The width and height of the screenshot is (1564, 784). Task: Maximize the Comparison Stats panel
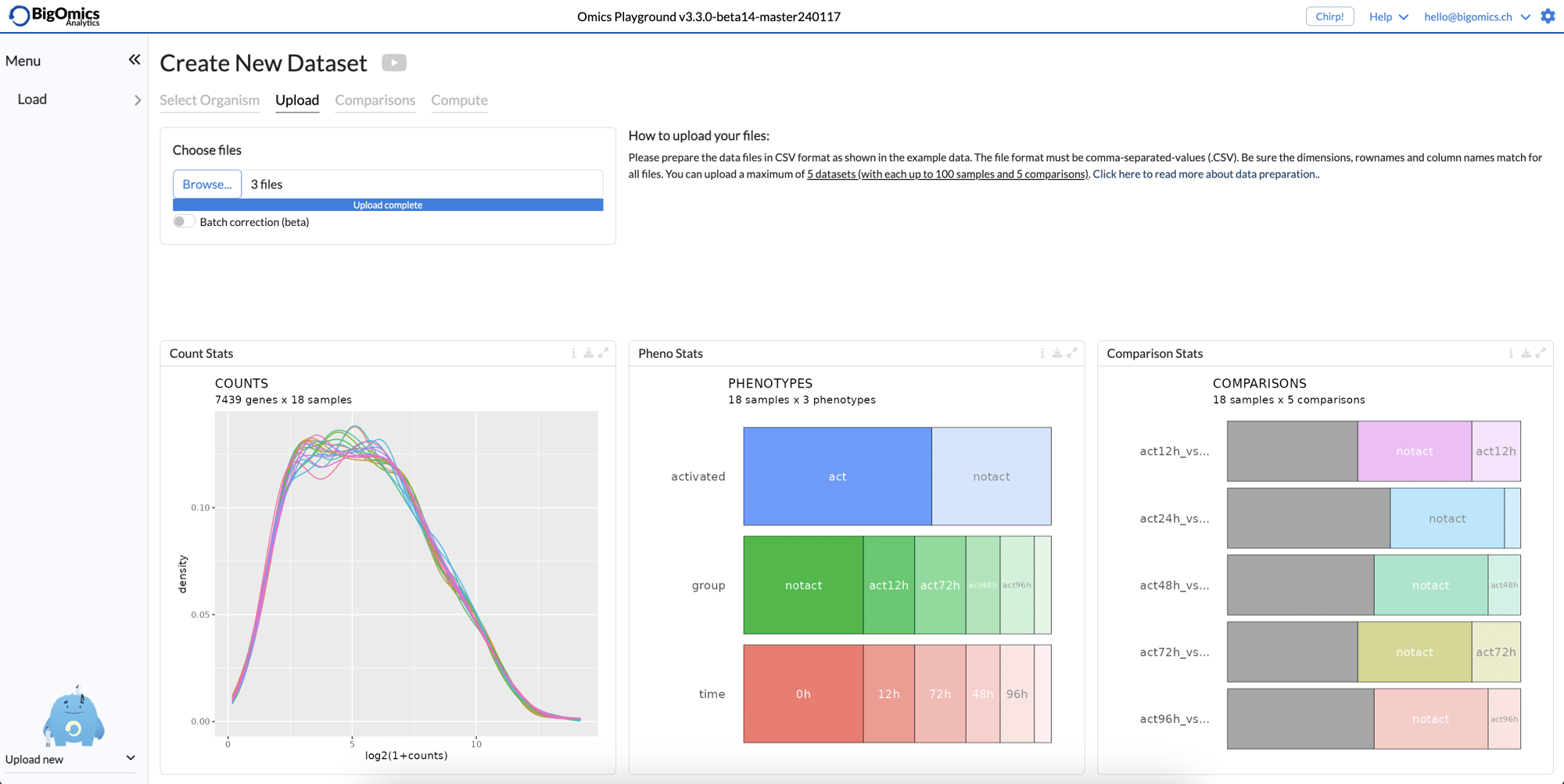click(x=1541, y=353)
